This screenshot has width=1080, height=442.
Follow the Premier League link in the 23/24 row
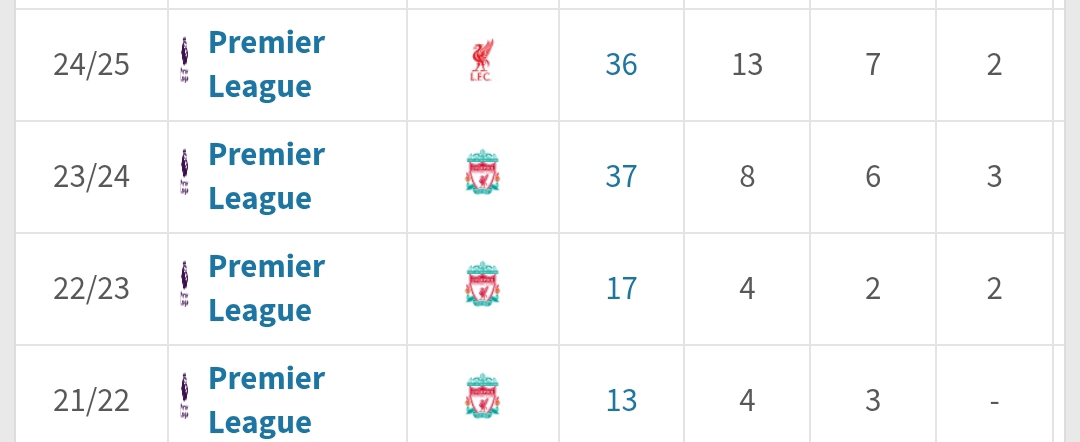click(x=266, y=177)
